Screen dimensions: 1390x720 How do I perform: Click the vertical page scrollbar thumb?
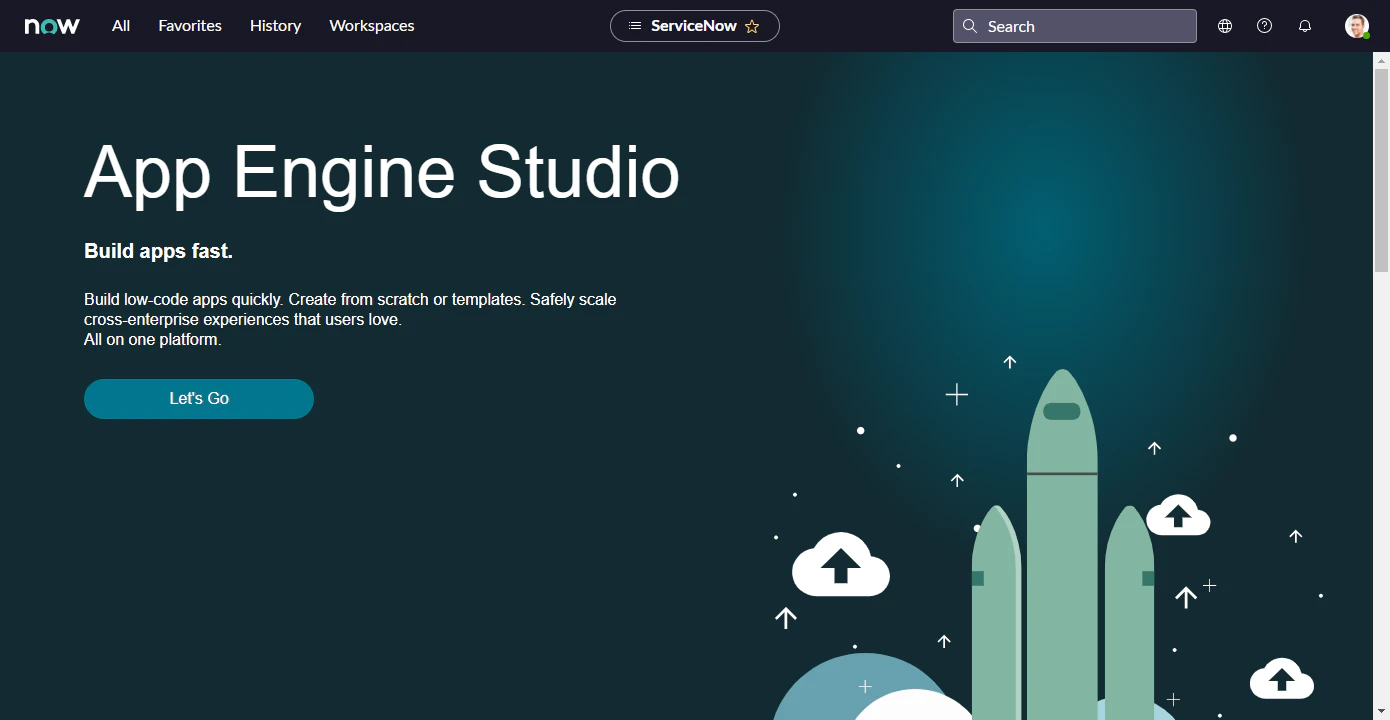1381,170
